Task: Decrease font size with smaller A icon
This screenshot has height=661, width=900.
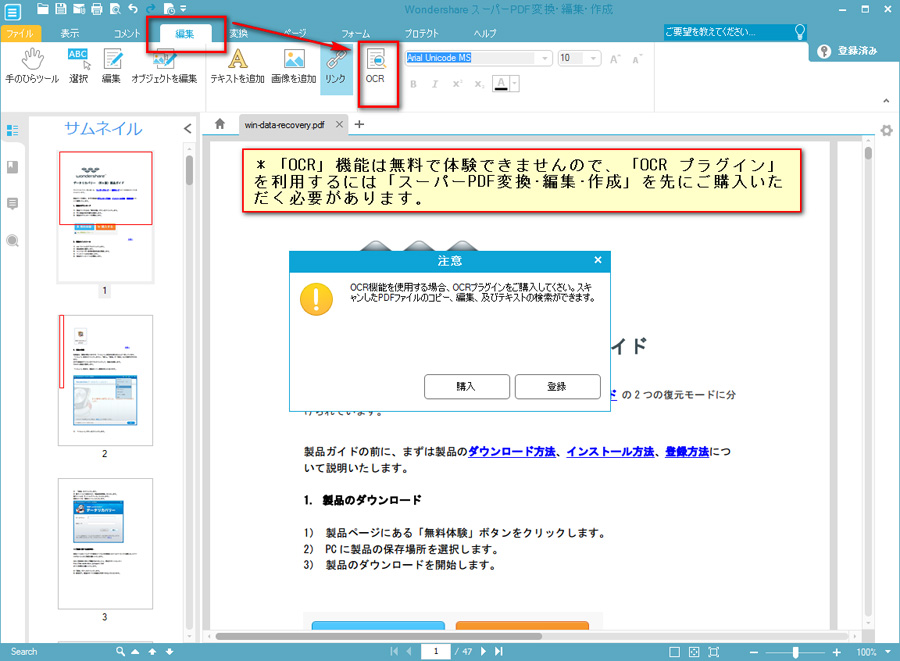Action: pos(637,59)
